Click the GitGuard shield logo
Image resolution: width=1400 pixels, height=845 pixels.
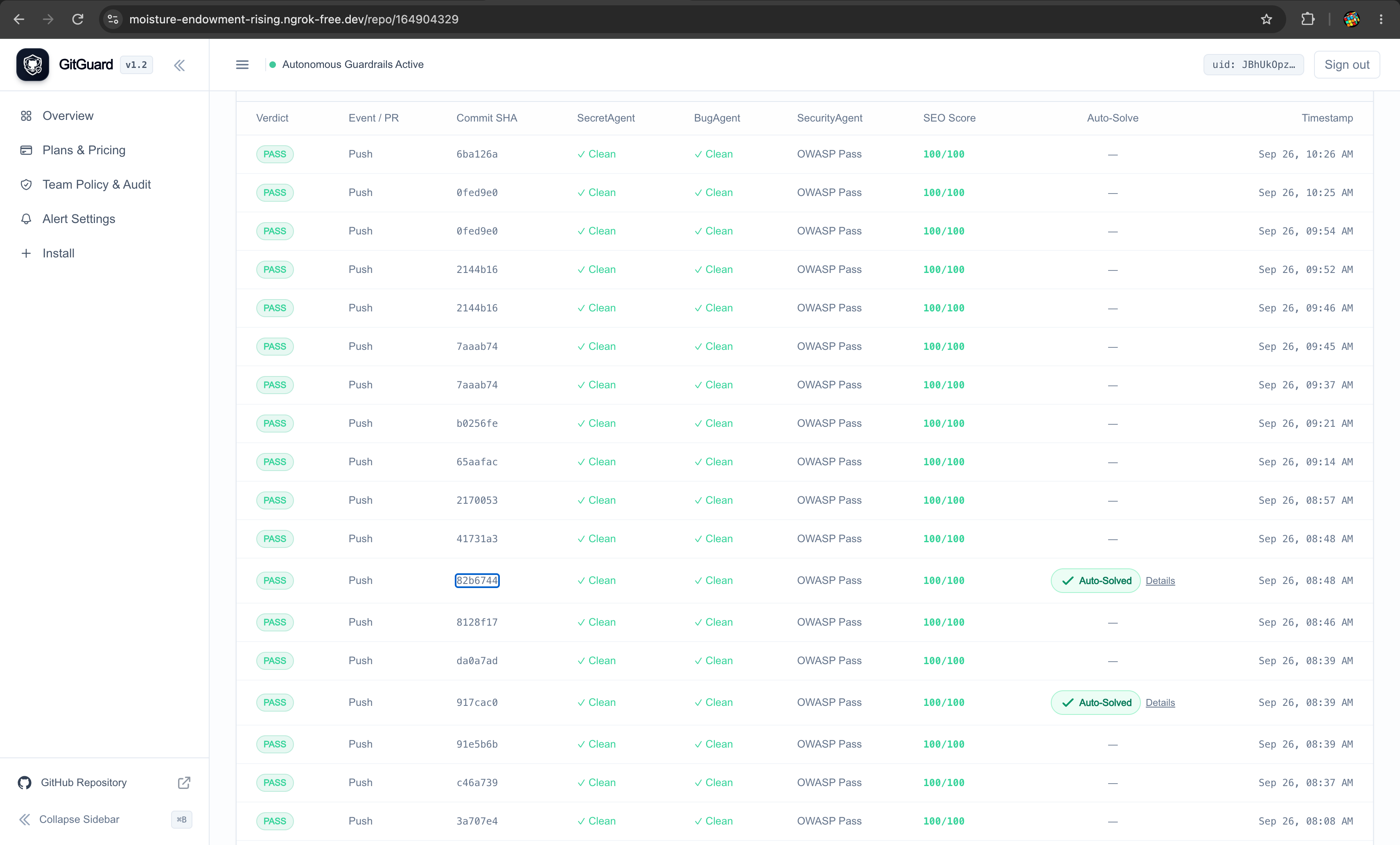coord(32,65)
